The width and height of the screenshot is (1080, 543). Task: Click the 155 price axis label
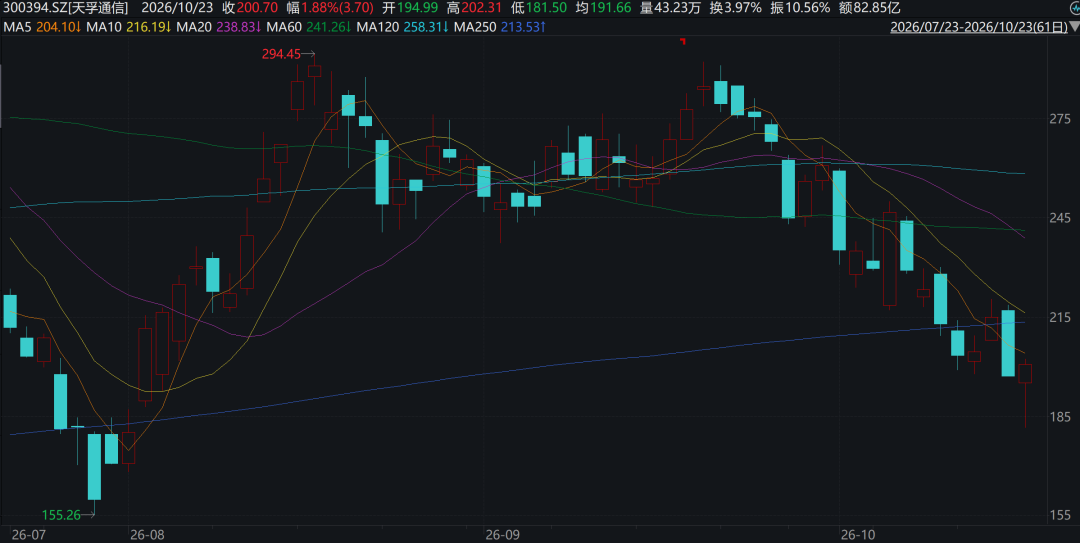click(1060, 515)
